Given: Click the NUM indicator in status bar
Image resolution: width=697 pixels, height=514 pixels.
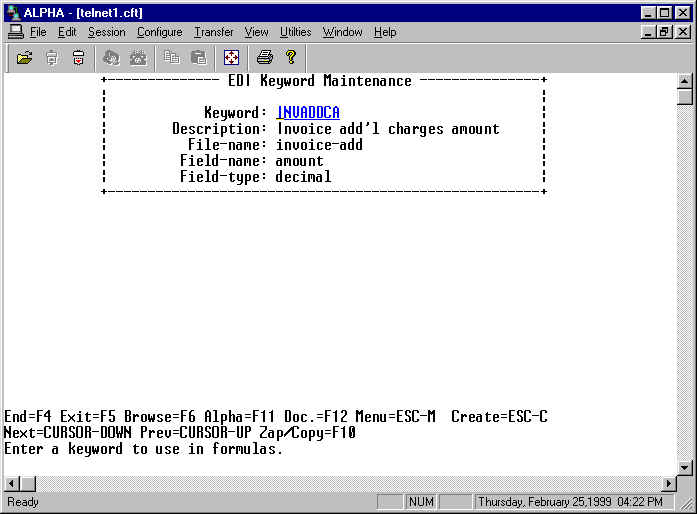Looking at the screenshot, I should click(x=420, y=502).
